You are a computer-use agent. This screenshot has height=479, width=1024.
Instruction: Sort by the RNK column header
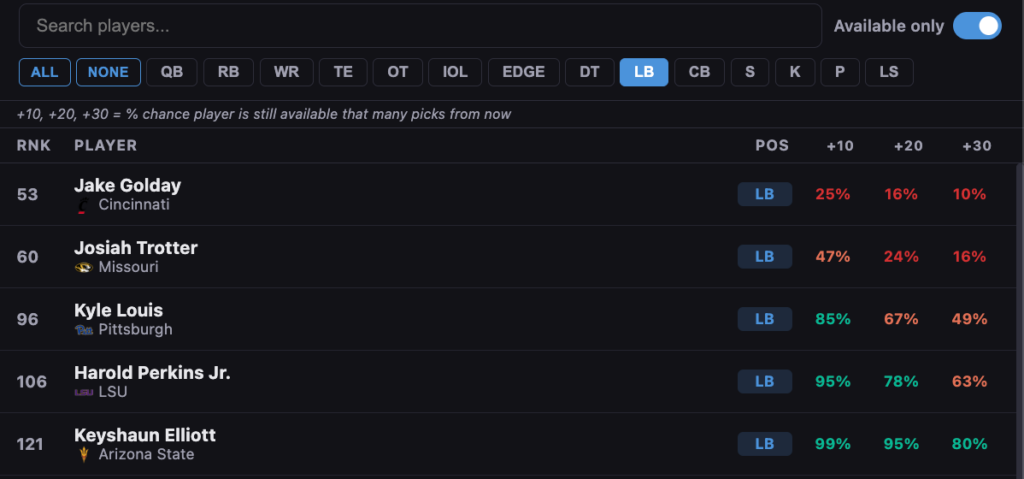pyautogui.click(x=33, y=146)
